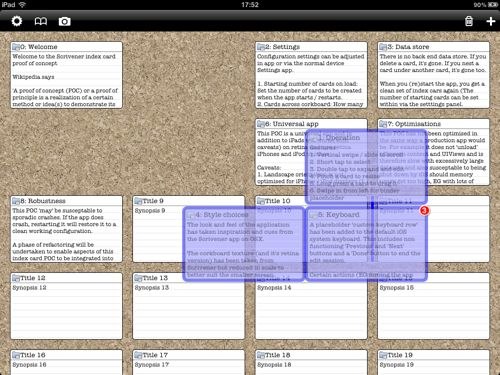Select the '2: Settings' card title
The image size is (500, 375).
click(283, 47)
